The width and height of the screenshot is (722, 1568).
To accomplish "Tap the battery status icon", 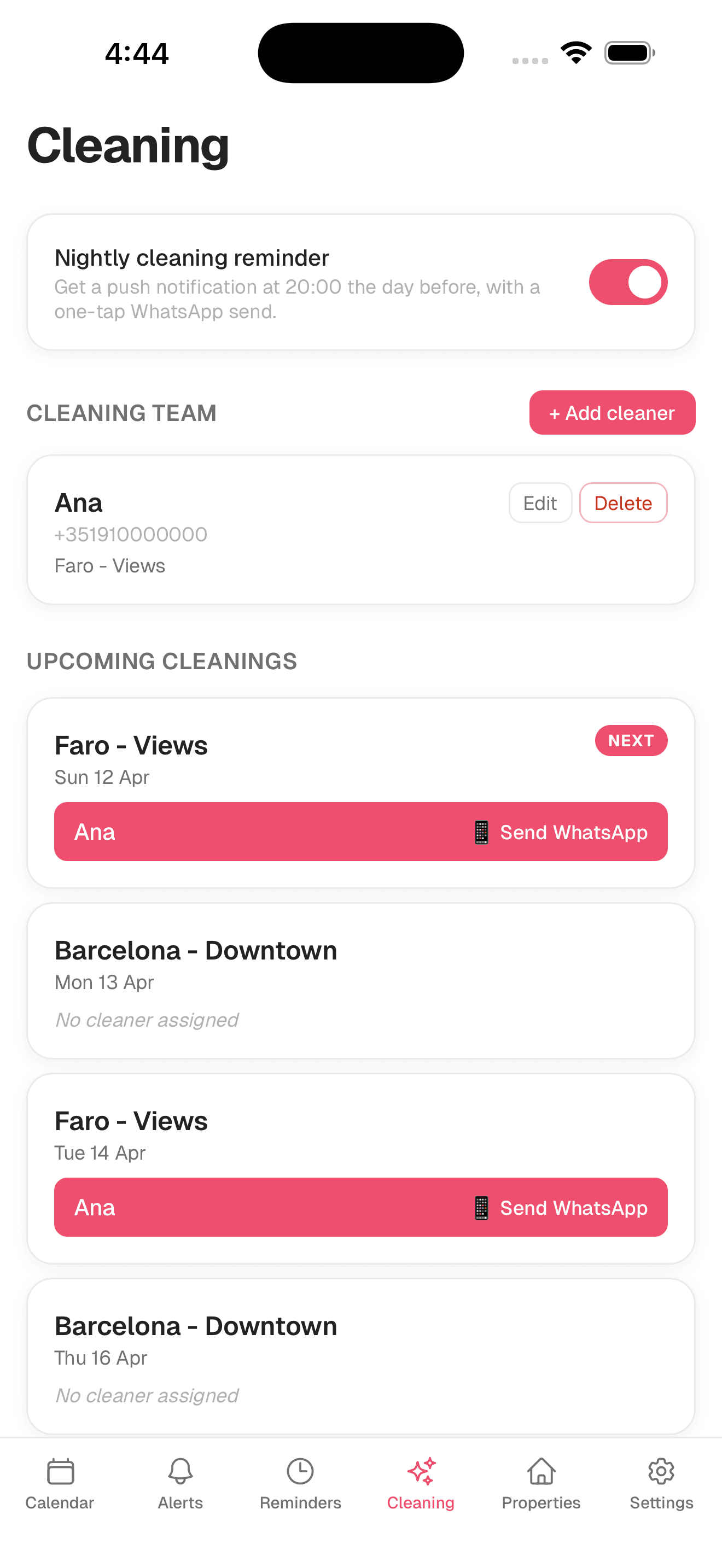I will coord(630,52).
